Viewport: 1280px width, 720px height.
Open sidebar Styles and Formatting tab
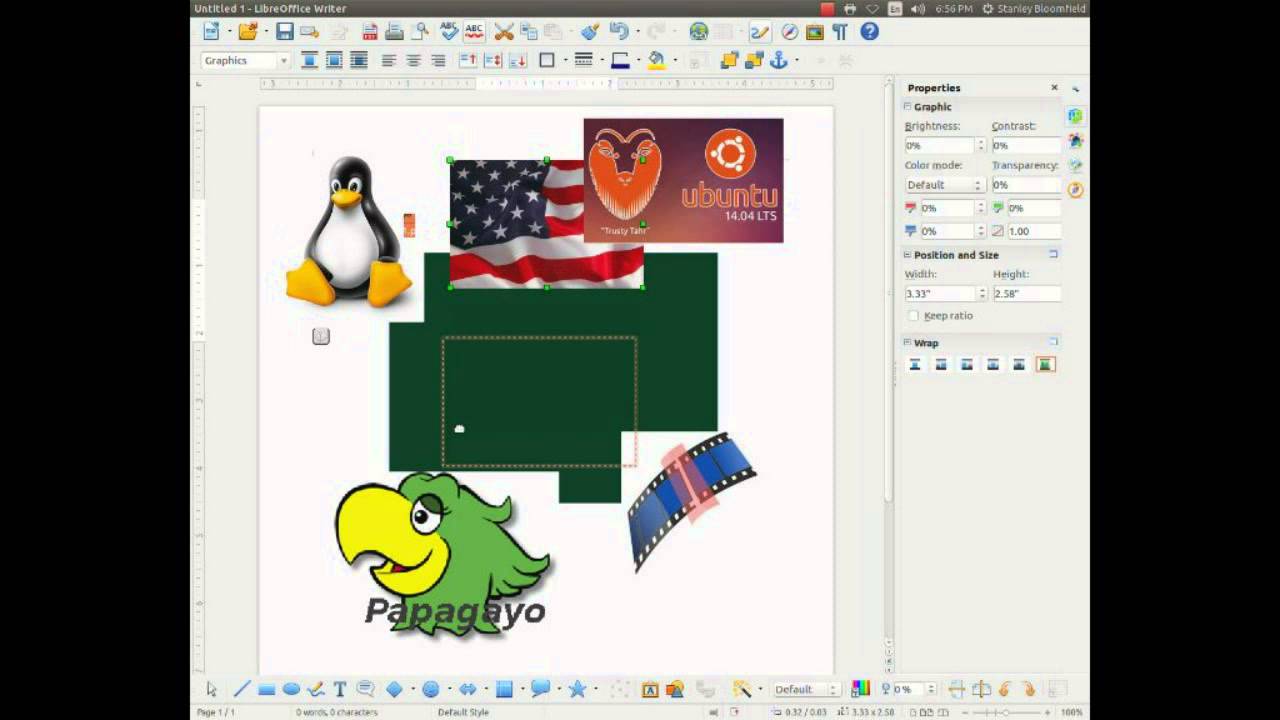(1075, 141)
